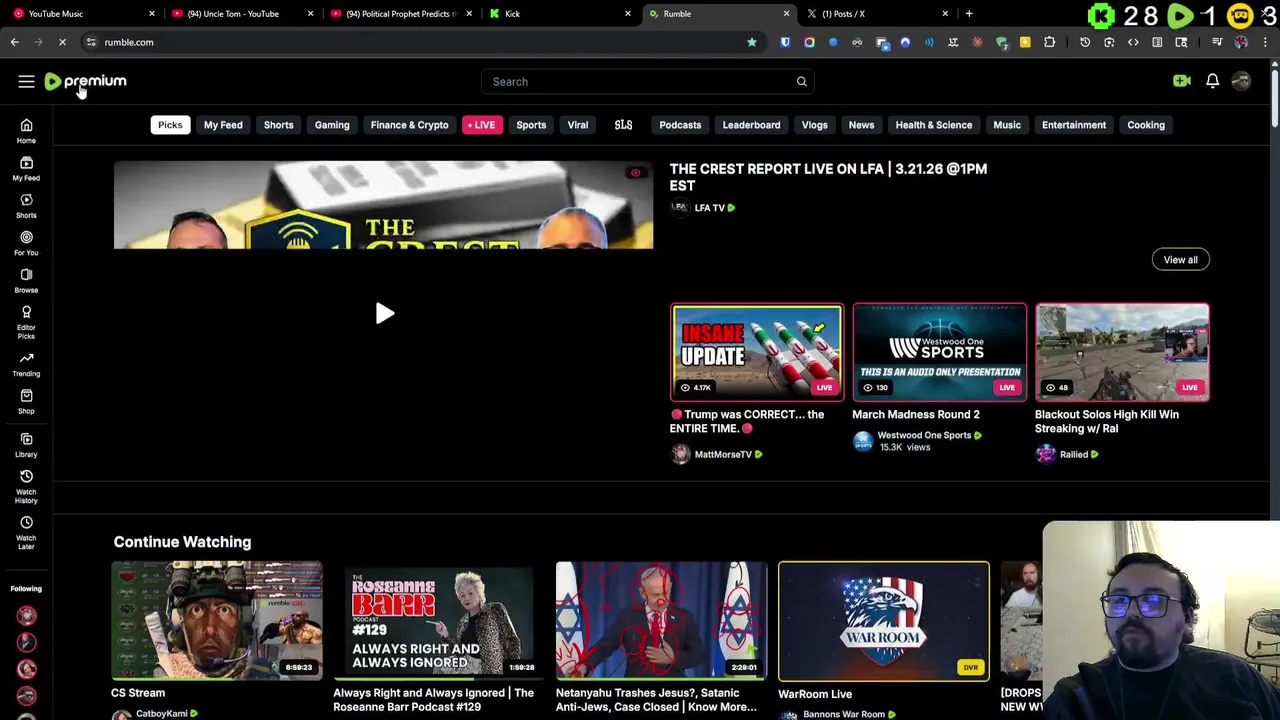Select the Finance & Crypto category tab

point(409,125)
